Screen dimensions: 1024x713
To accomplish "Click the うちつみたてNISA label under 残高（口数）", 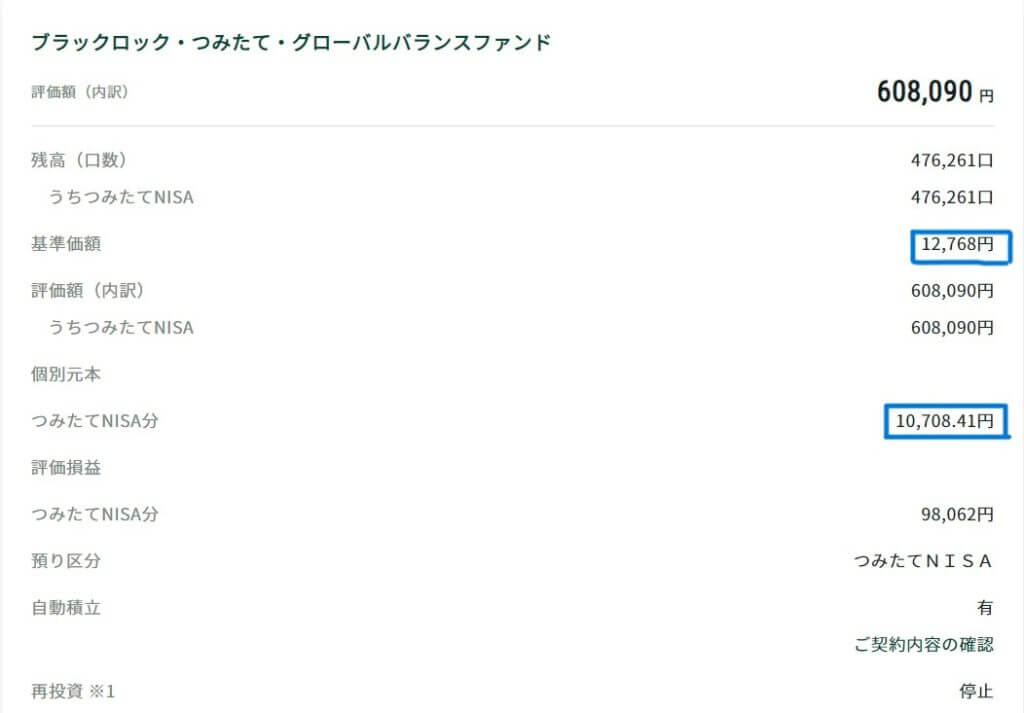I will (121, 198).
